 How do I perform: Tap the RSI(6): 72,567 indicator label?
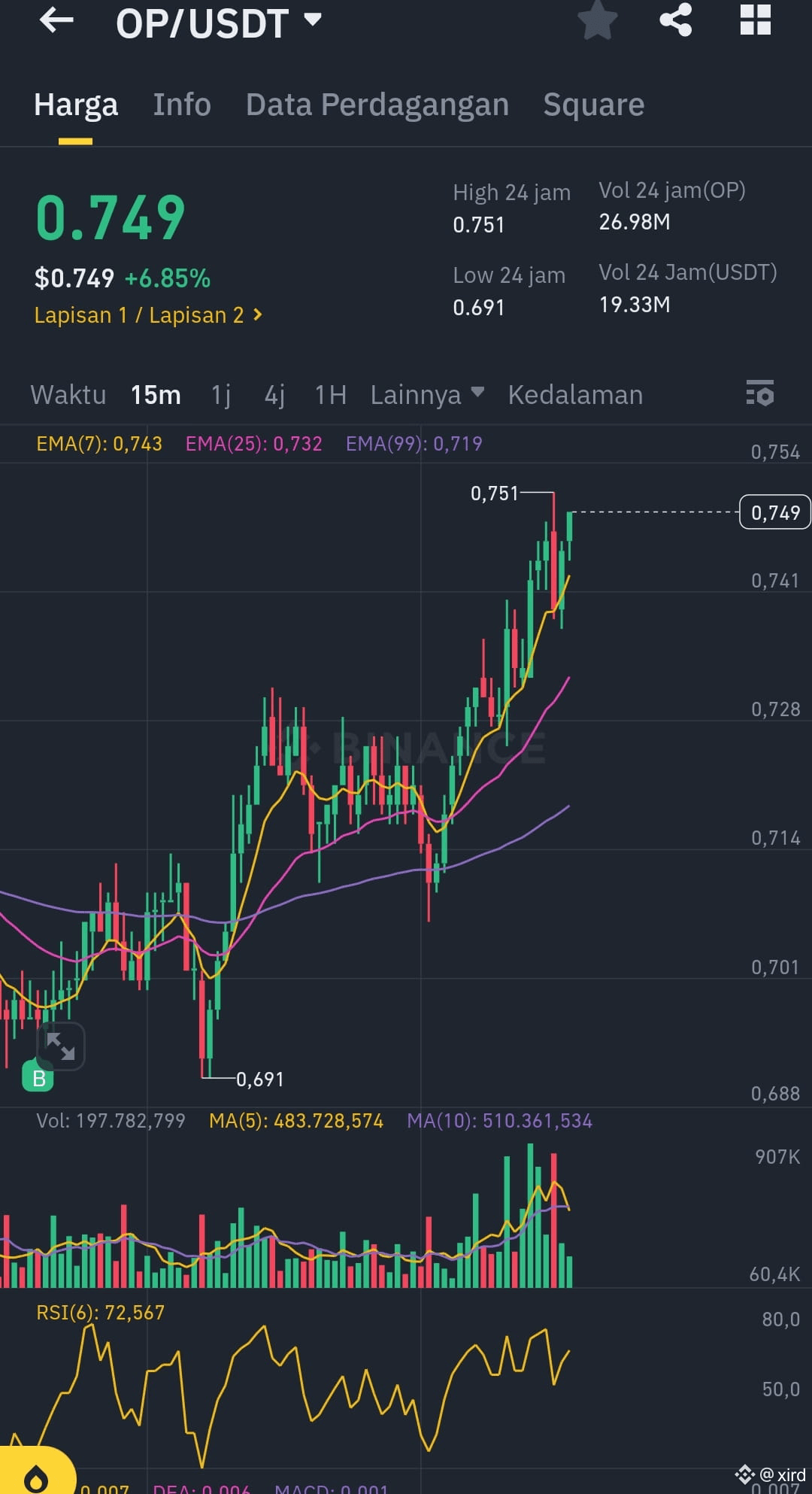100,1313
